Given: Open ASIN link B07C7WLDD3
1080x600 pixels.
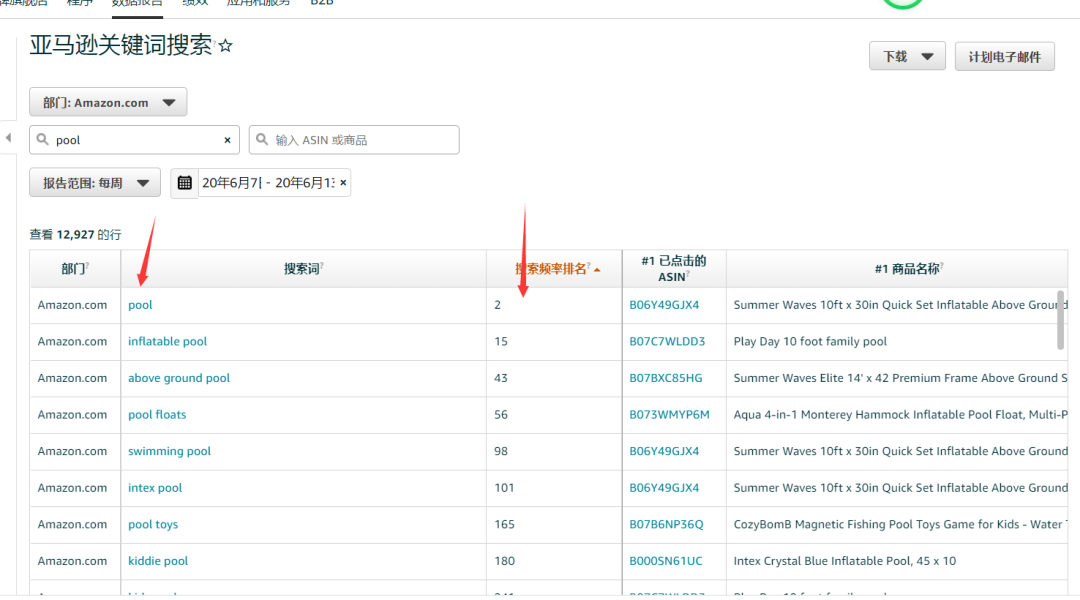Looking at the screenshot, I should point(667,342).
